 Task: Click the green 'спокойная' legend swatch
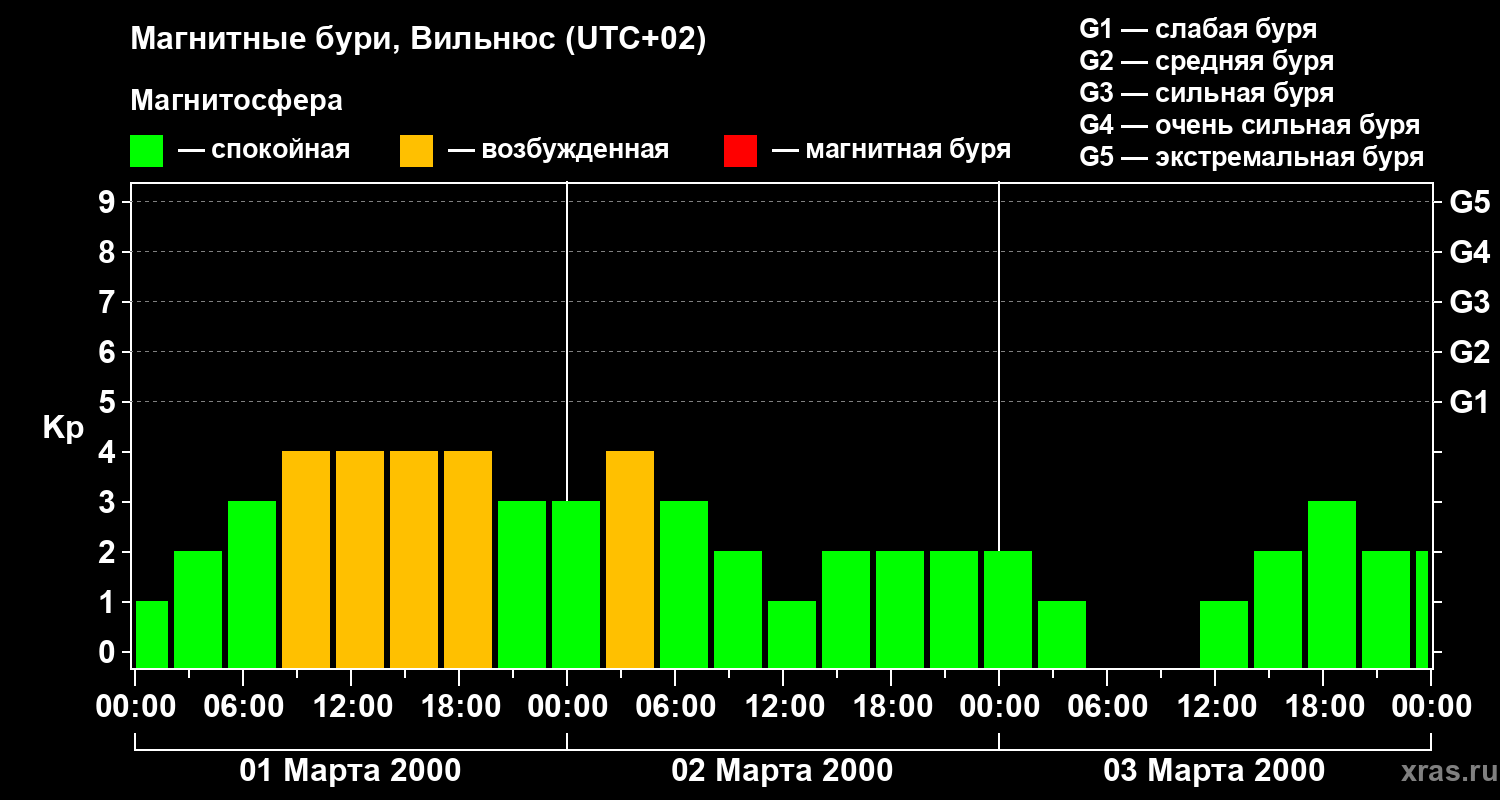pyautogui.click(x=147, y=151)
